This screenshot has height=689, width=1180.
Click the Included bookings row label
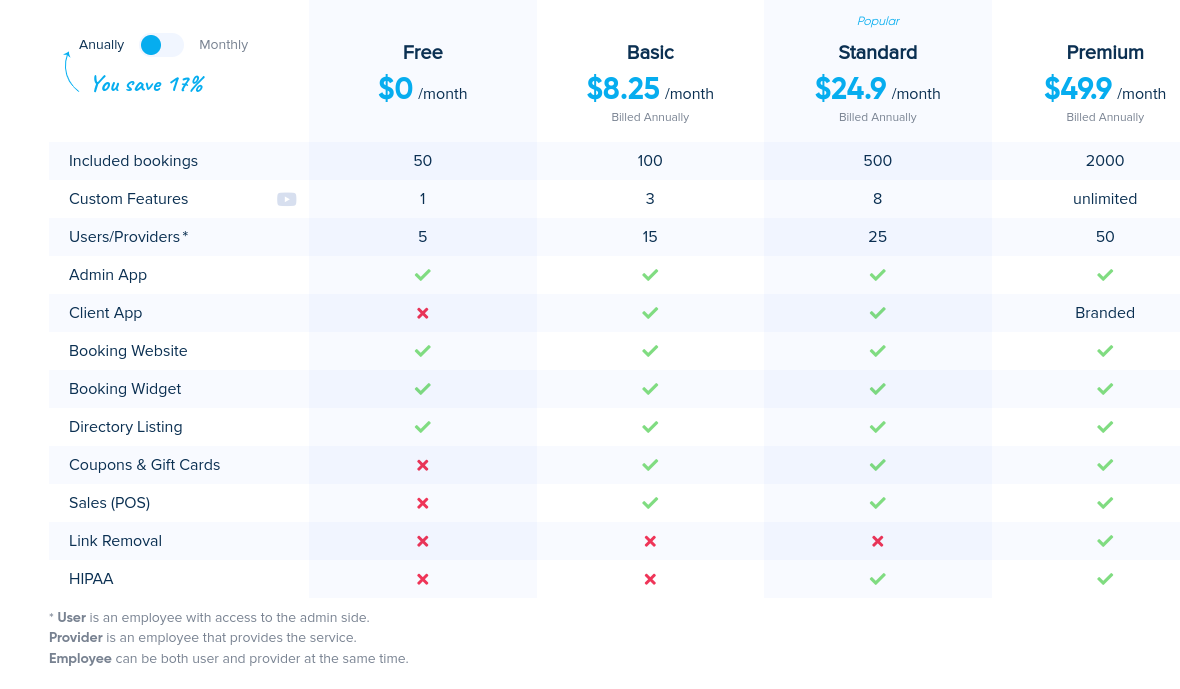pos(133,161)
